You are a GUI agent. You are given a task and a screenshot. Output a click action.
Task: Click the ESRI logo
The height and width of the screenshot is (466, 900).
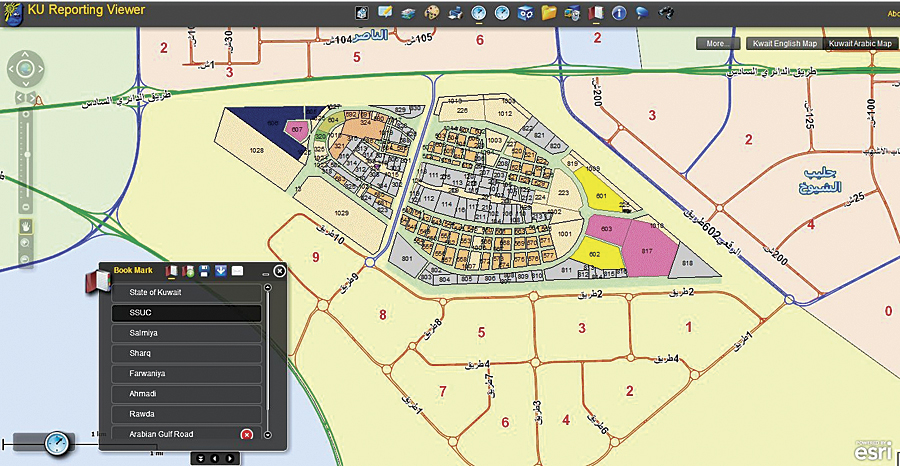[x=872, y=451]
